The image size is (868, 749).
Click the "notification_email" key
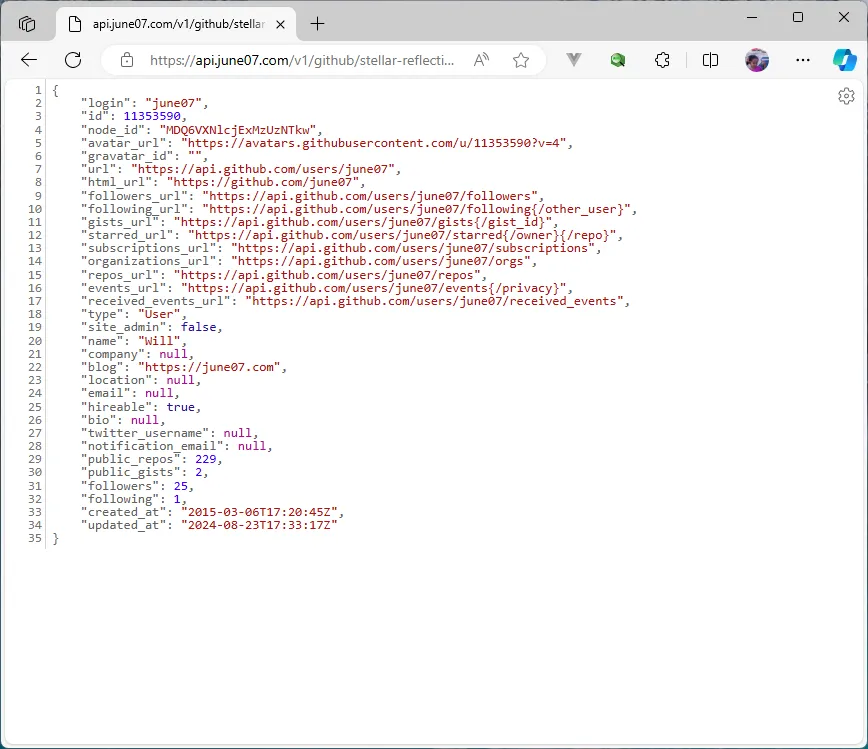[152, 446]
